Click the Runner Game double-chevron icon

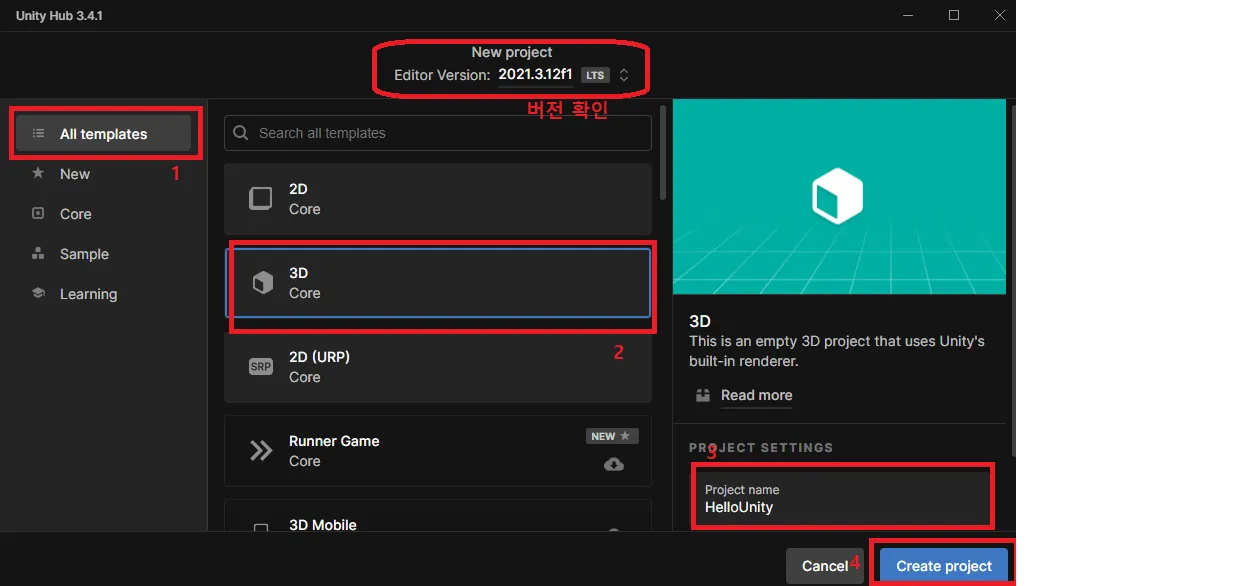pos(261,451)
